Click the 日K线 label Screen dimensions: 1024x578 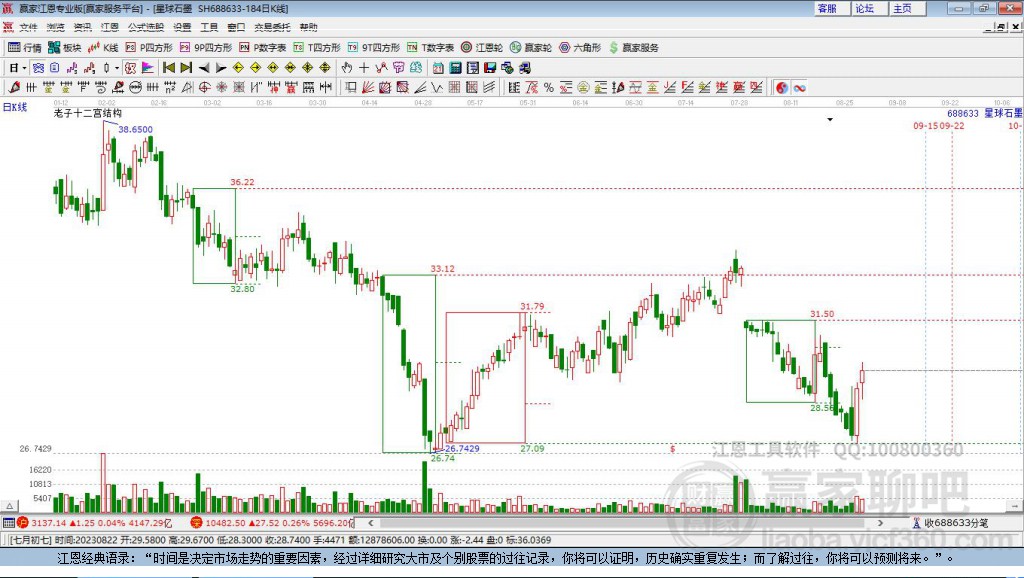coord(15,107)
